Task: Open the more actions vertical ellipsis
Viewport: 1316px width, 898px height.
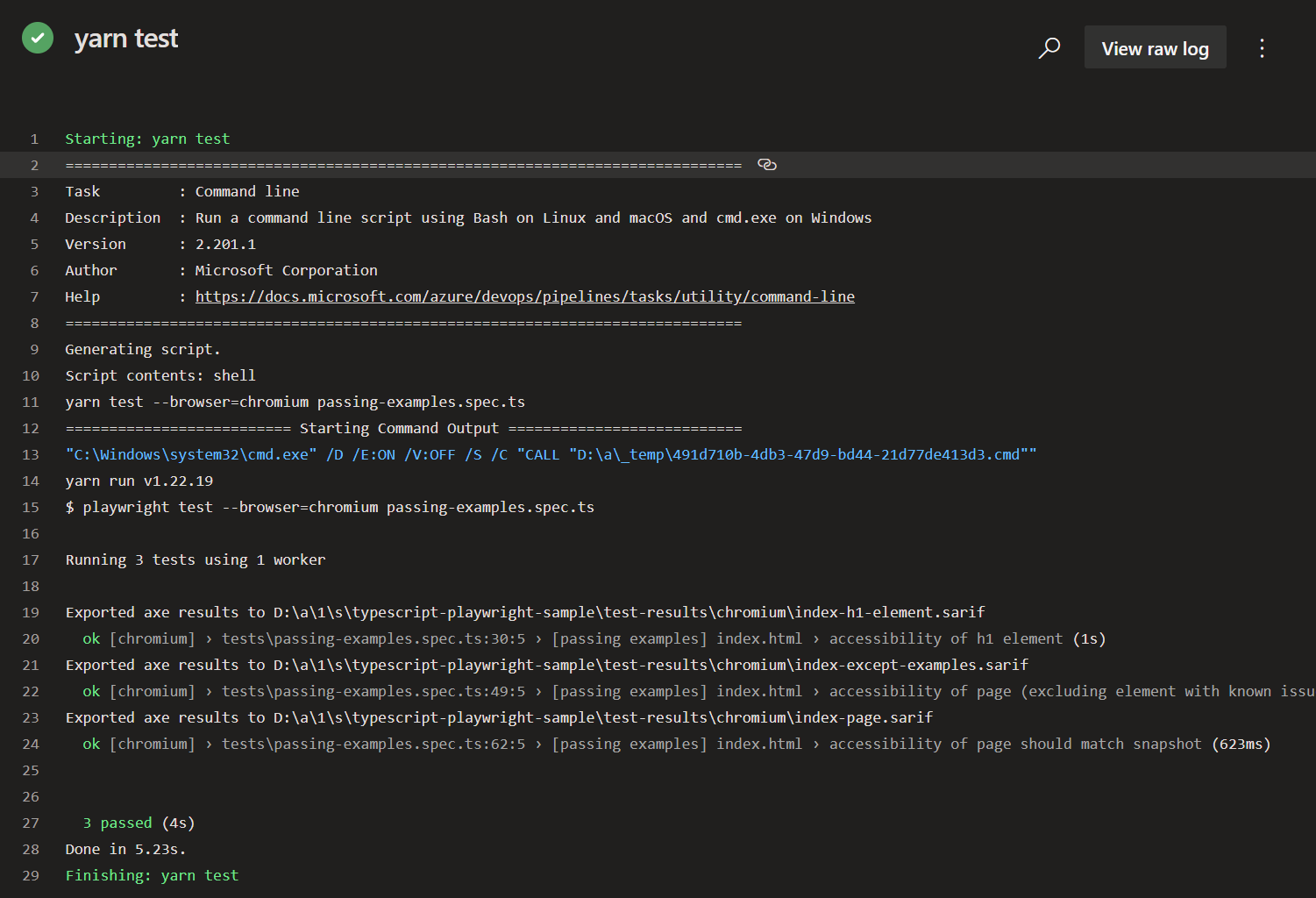Action: click(1262, 48)
